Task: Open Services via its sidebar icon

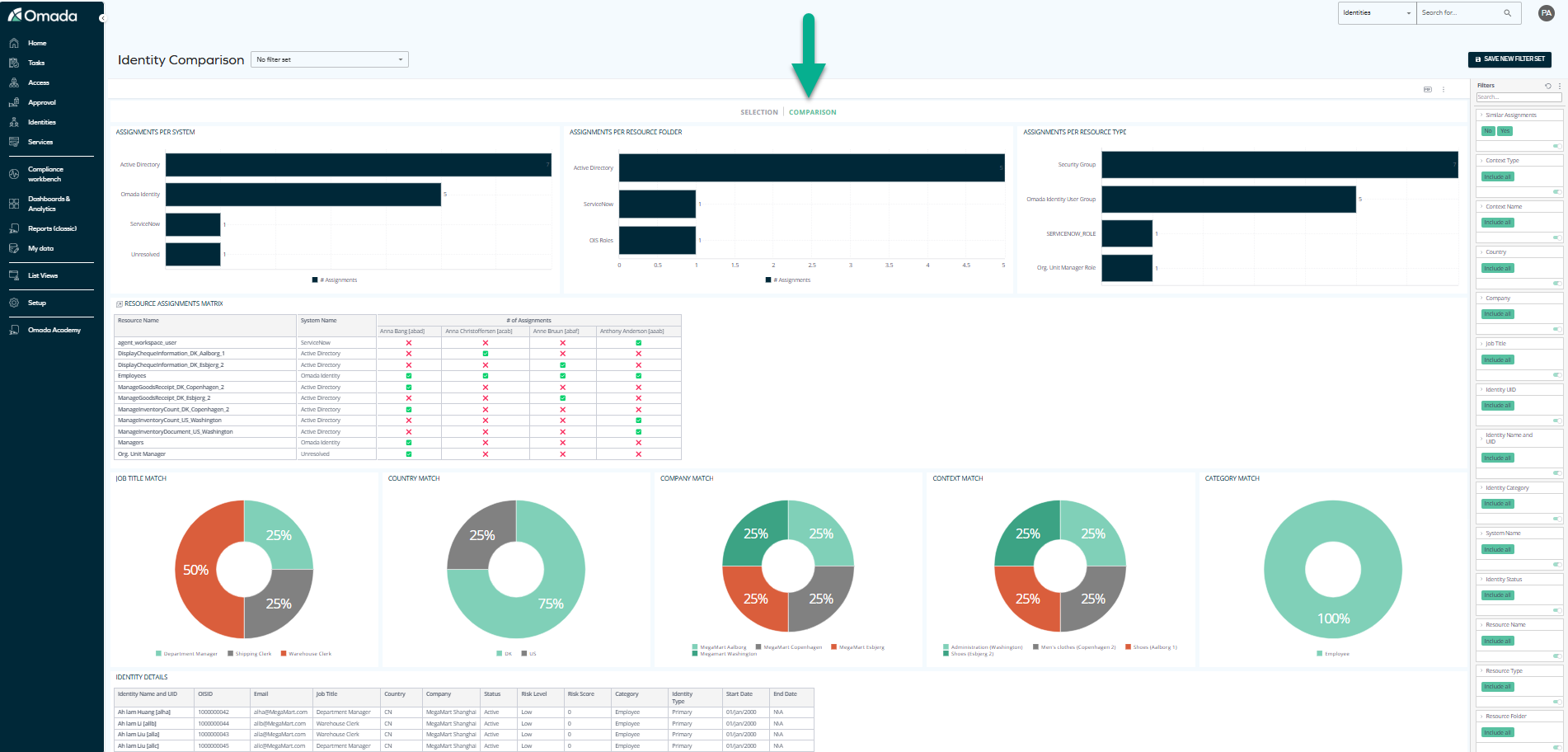Action: click(14, 142)
